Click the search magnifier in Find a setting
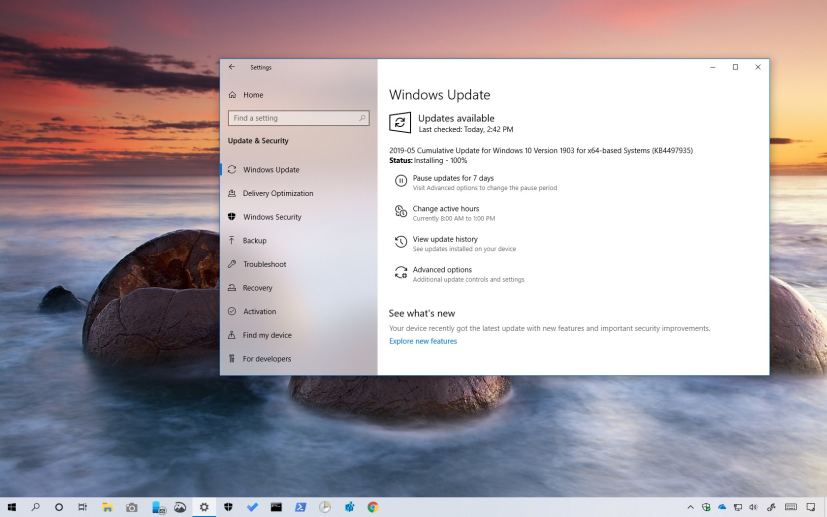This screenshot has height=517, width=827. click(362, 118)
